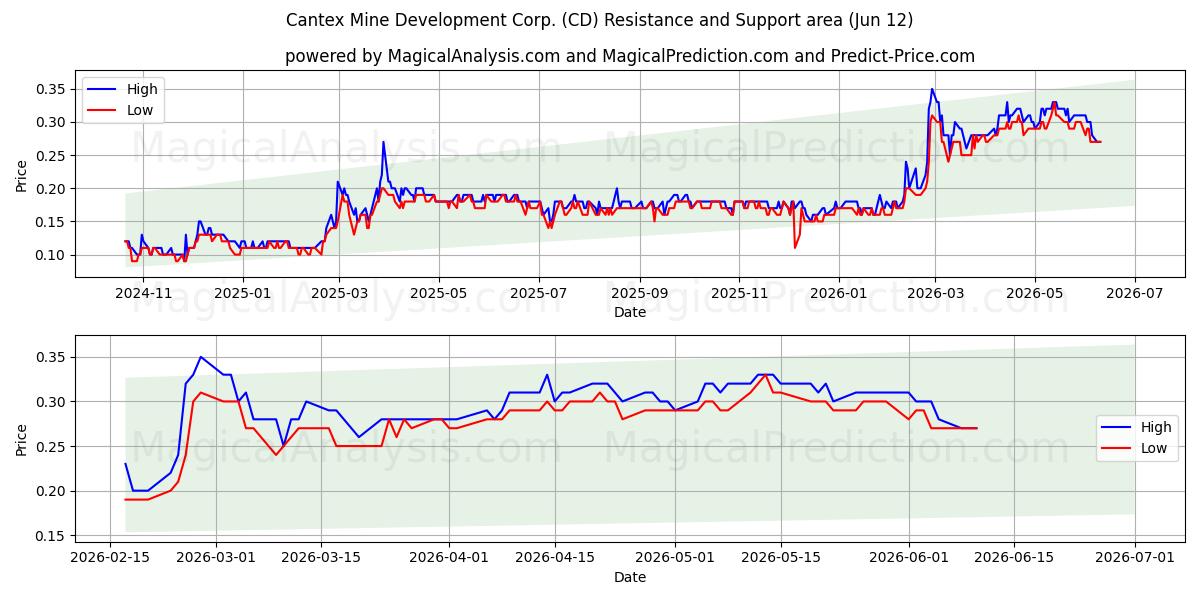Viewport: 1200px width, 600px height.
Task: Click the '2026-01' tick label
Action: click(x=838, y=293)
